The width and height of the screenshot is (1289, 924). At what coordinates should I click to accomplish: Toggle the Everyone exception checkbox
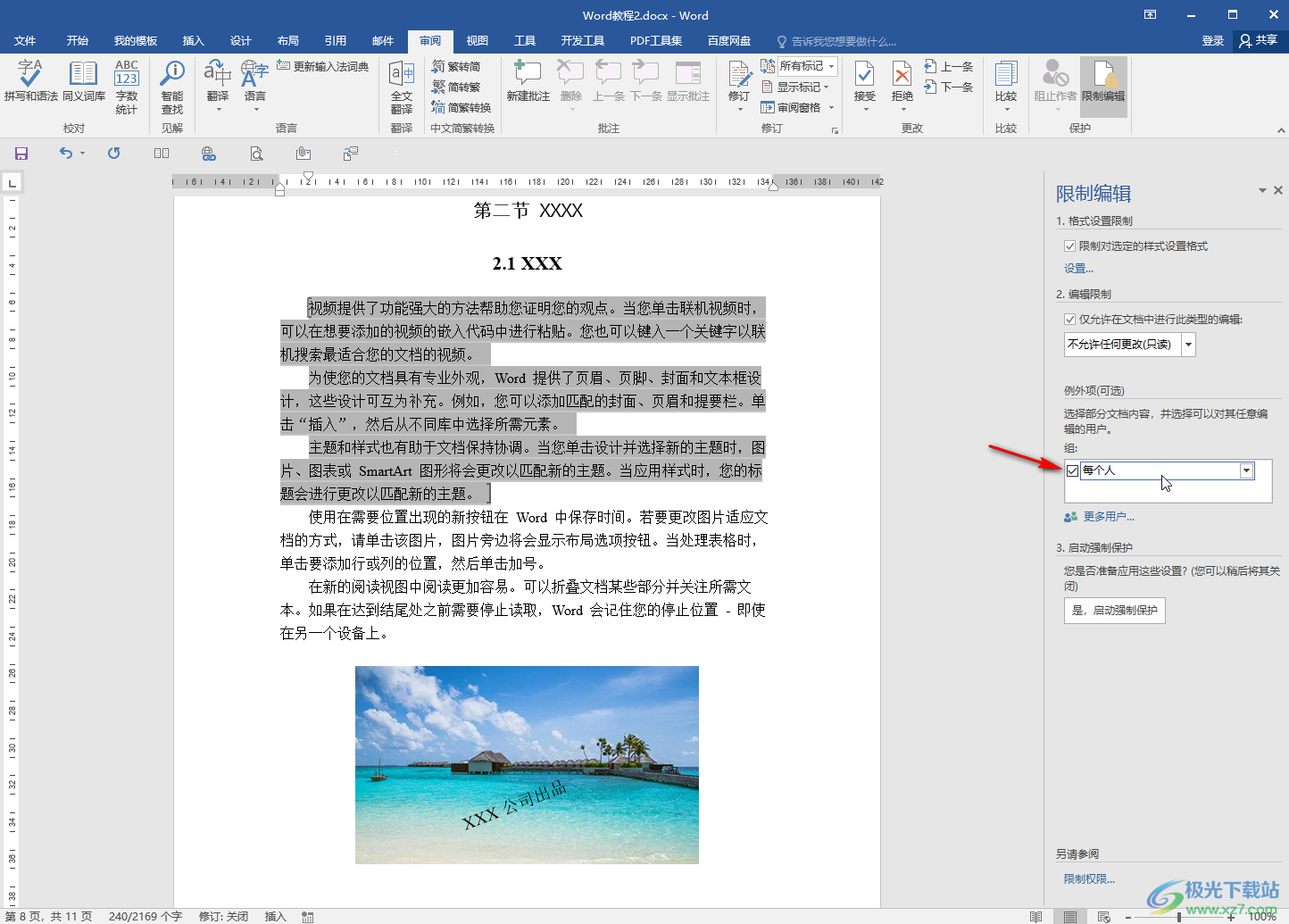(1072, 470)
